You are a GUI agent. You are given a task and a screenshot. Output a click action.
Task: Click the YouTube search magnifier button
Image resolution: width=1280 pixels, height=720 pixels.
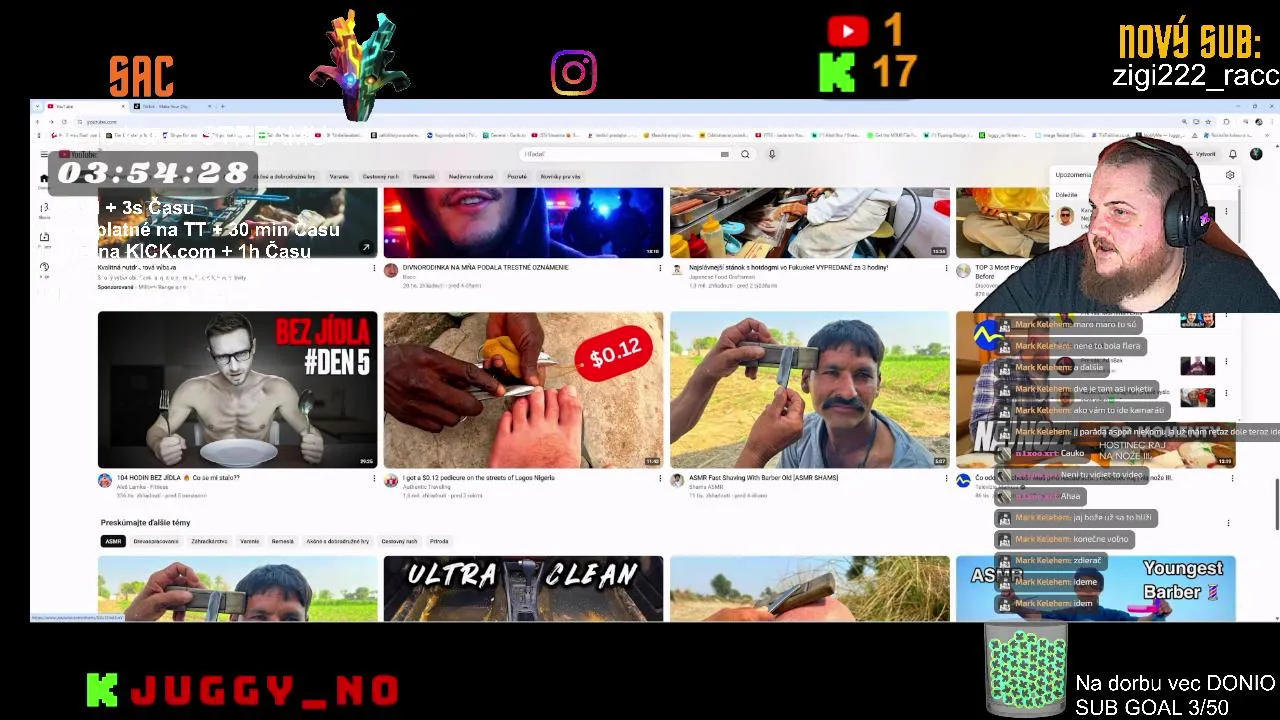point(745,154)
